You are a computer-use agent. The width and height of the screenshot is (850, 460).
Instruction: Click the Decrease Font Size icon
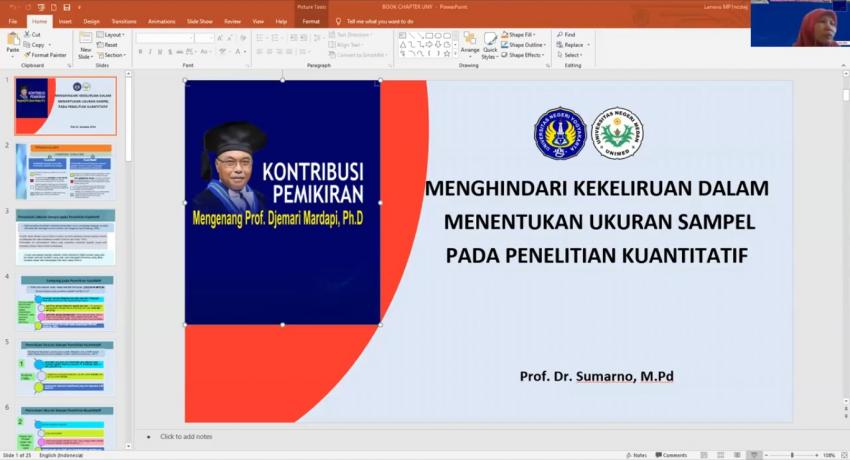(x=231, y=38)
